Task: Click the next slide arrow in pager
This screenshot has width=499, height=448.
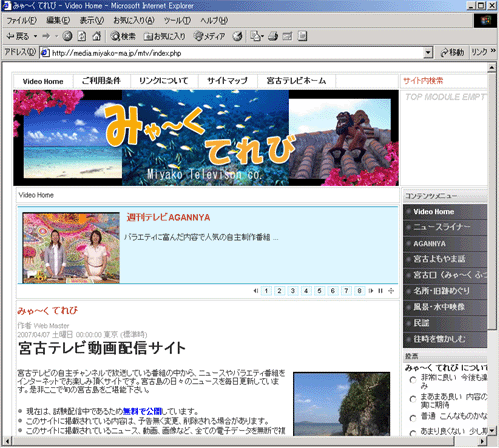Action: [x=371, y=291]
